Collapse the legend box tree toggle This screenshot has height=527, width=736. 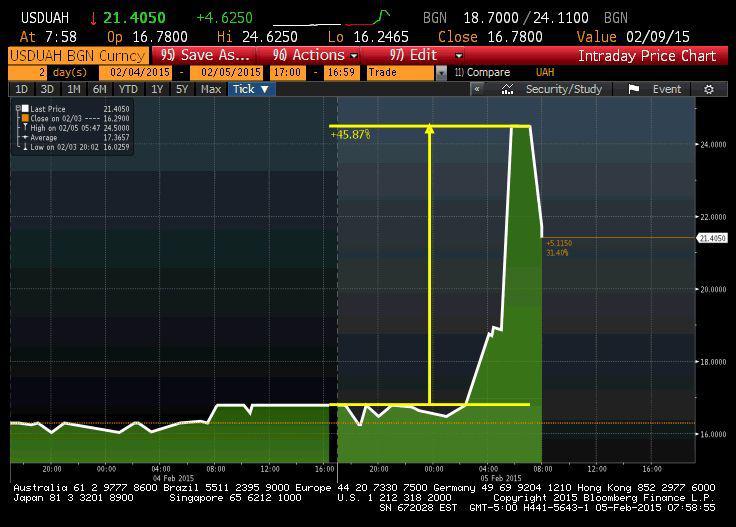[18, 107]
